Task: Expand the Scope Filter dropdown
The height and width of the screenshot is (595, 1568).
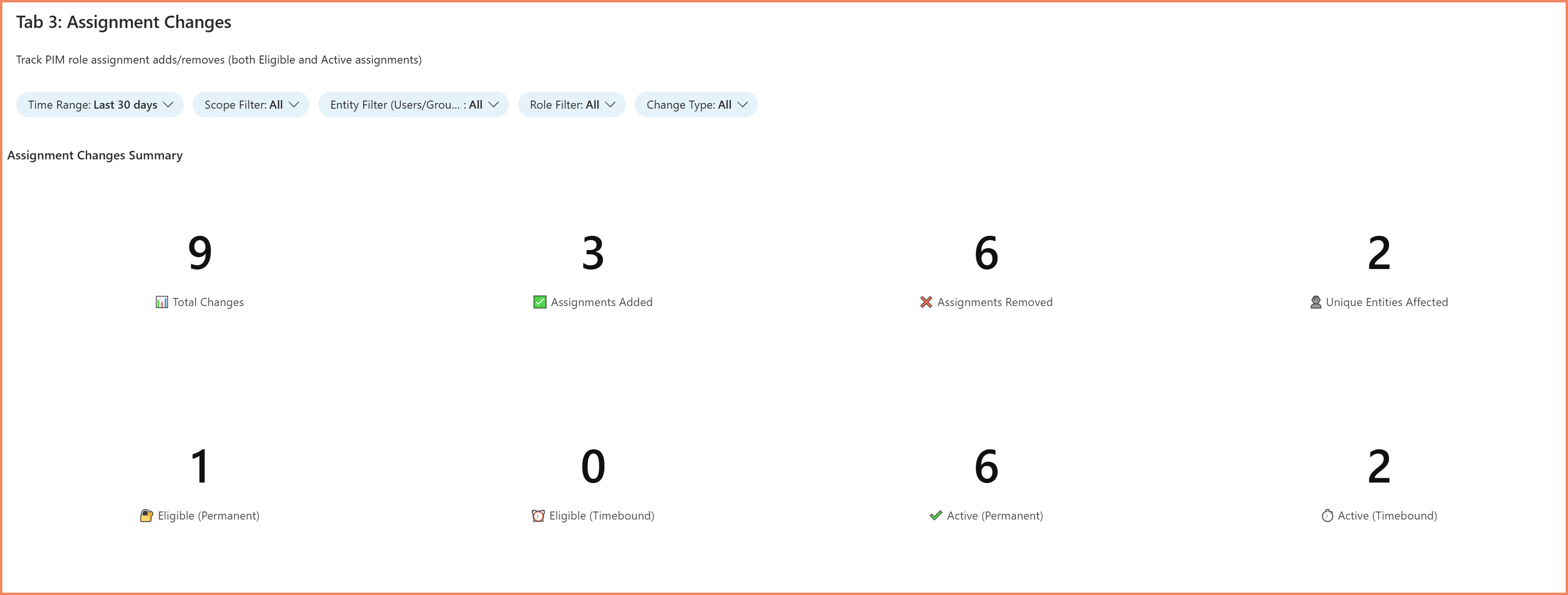Action: [x=250, y=104]
